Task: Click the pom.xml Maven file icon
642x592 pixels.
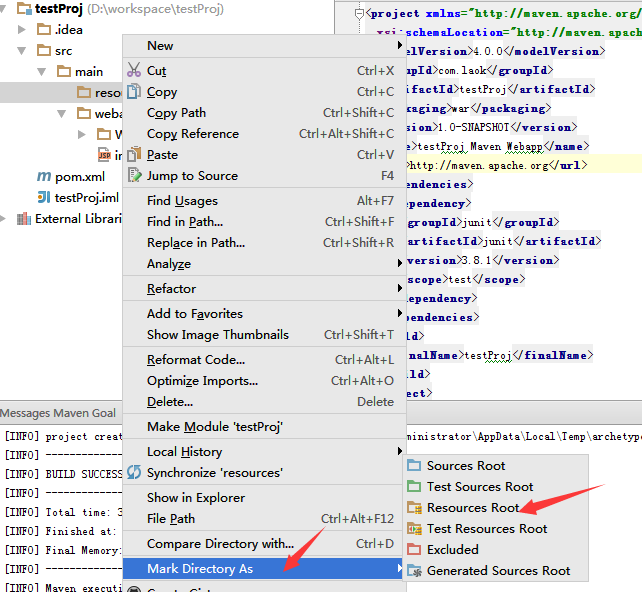Action: click(43, 177)
